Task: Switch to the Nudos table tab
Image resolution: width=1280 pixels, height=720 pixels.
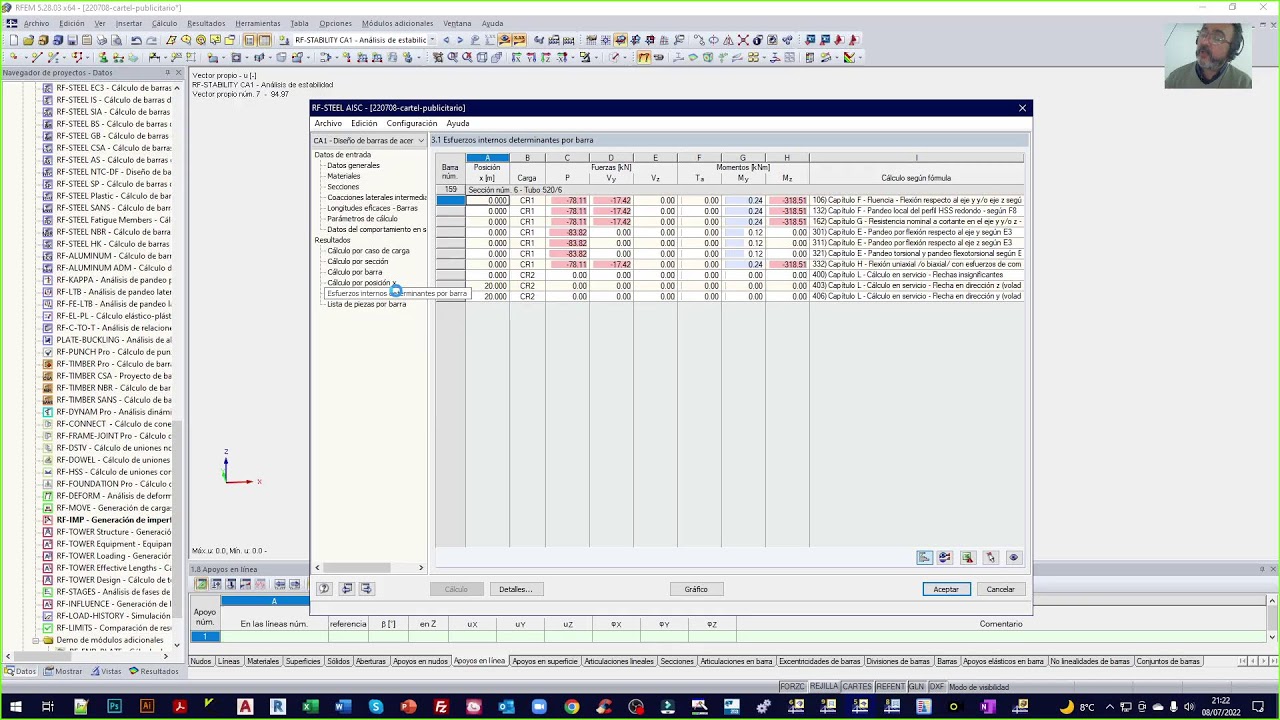Action: coord(201,661)
